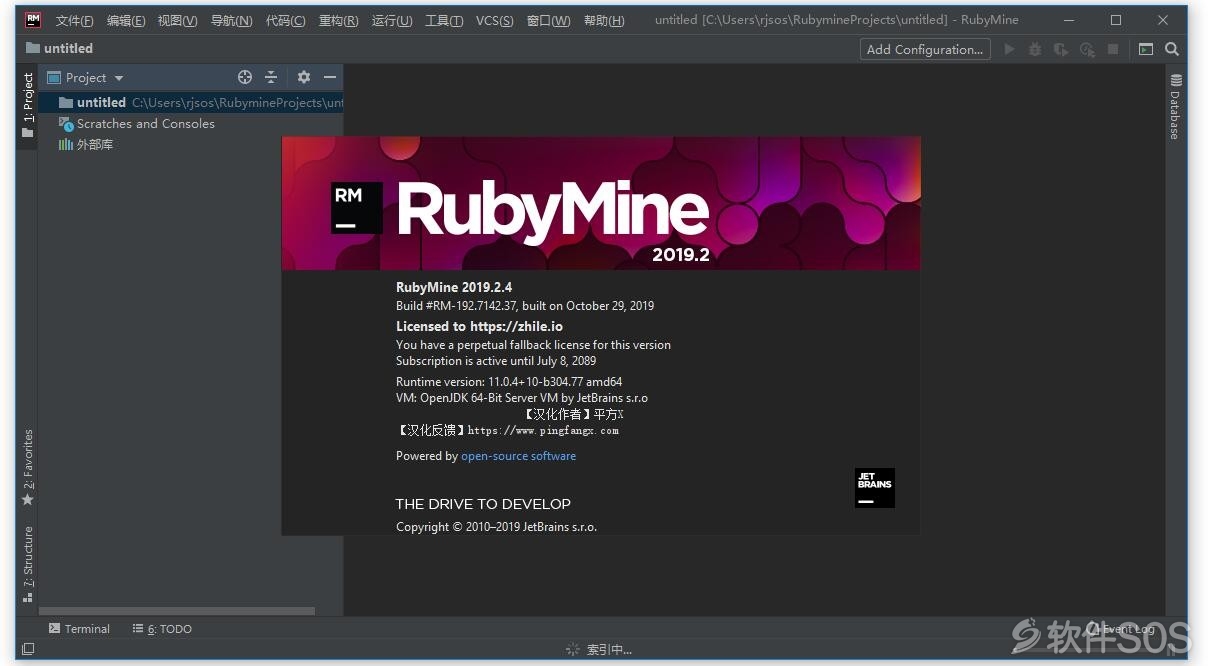
Task: Open the 文件(F) menu
Action: (75, 20)
